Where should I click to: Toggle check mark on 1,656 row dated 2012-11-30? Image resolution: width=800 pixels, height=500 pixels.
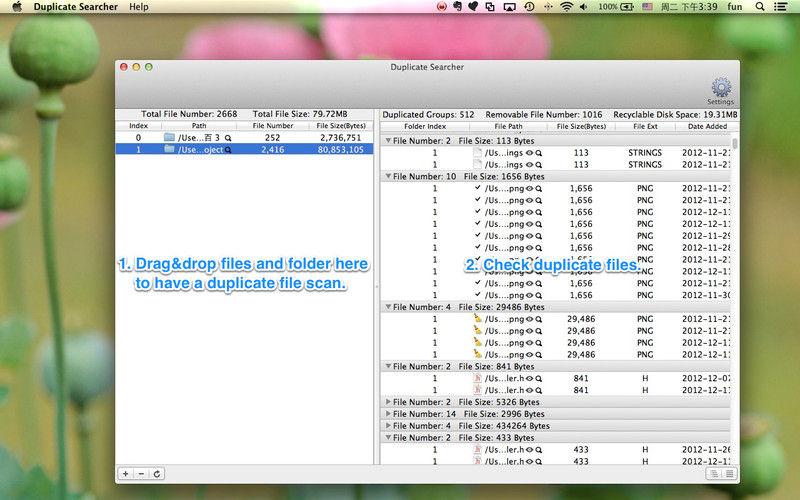(478, 294)
